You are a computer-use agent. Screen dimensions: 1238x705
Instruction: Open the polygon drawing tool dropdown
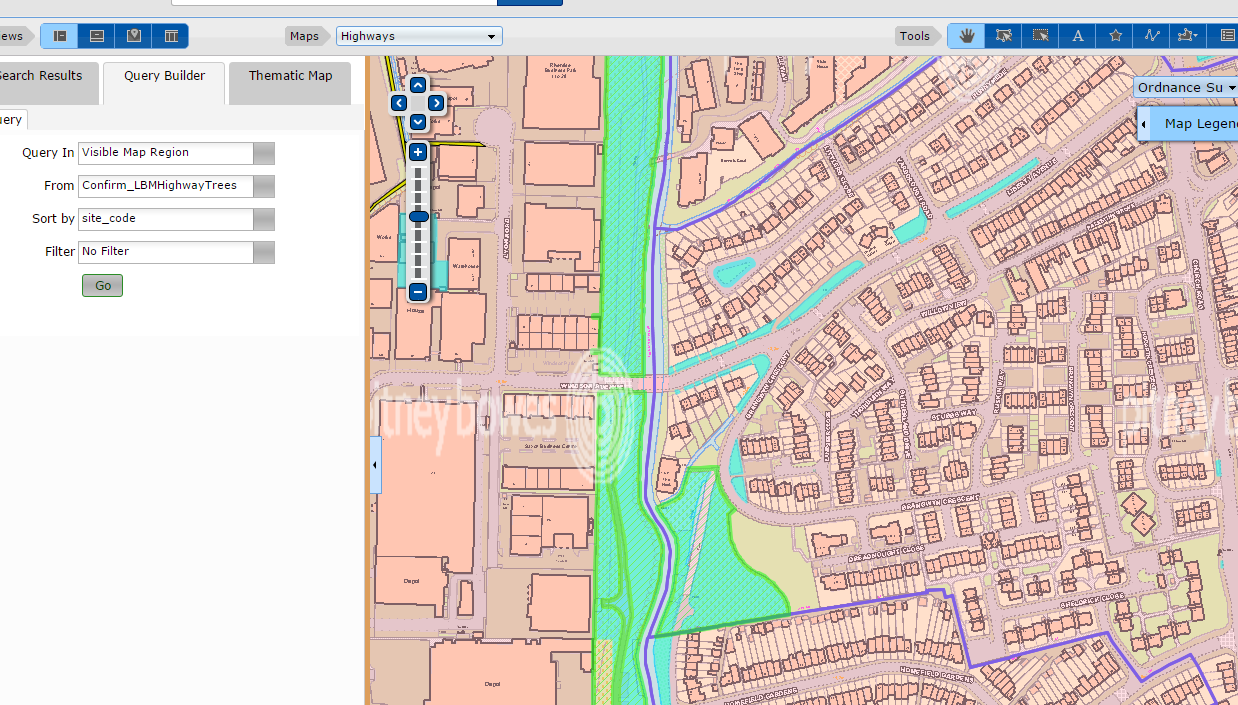[1189, 36]
